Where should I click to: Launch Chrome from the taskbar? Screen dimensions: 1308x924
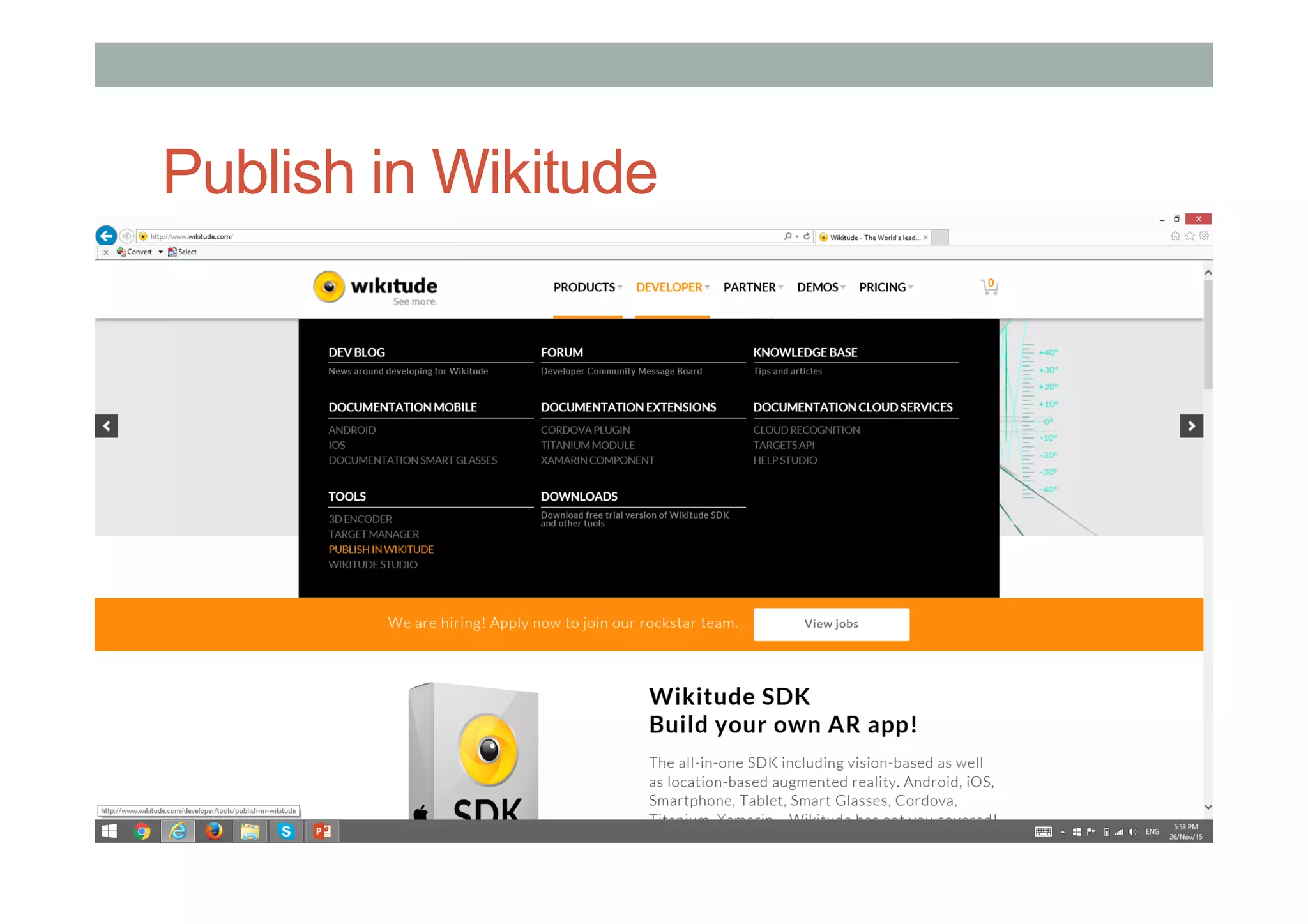tap(142, 831)
